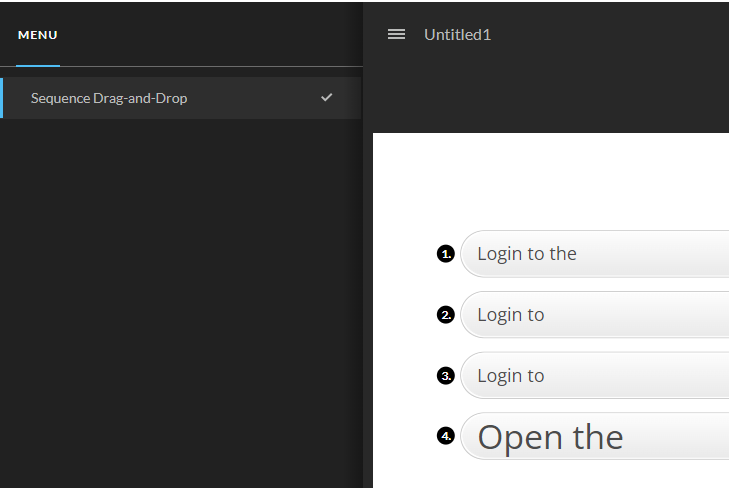Click the blue underline beneath the MENU tab
The height and width of the screenshot is (489, 729).
tap(38, 65)
